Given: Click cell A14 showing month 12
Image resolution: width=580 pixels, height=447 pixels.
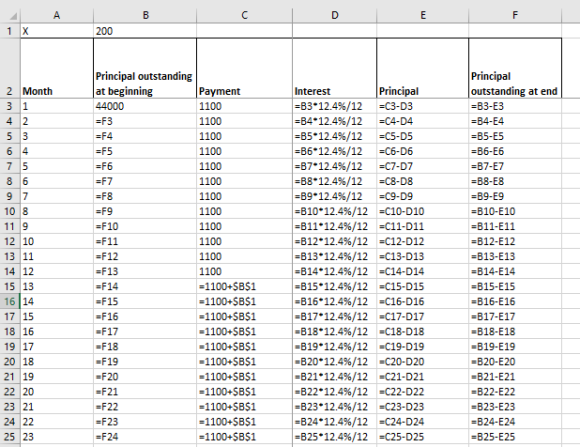Looking at the screenshot, I should pos(57,271).
